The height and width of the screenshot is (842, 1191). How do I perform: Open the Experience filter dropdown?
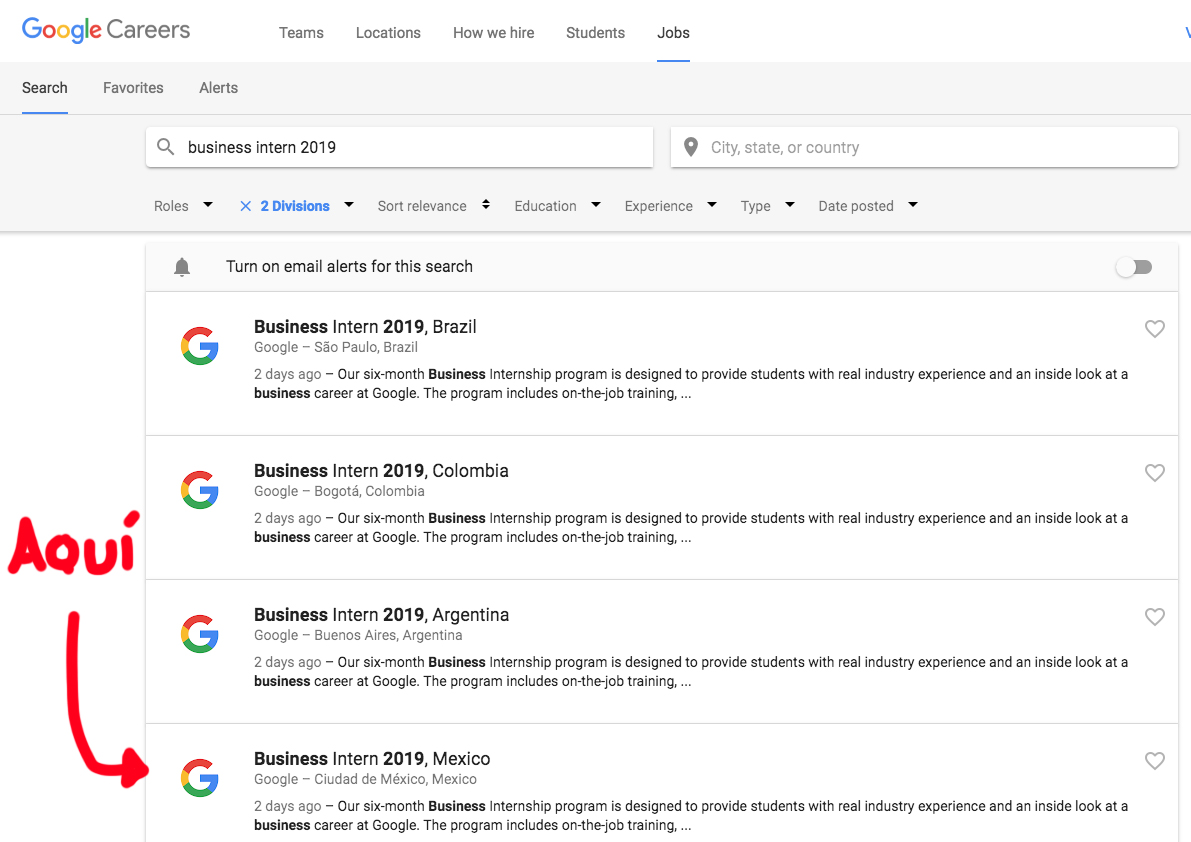670,205
